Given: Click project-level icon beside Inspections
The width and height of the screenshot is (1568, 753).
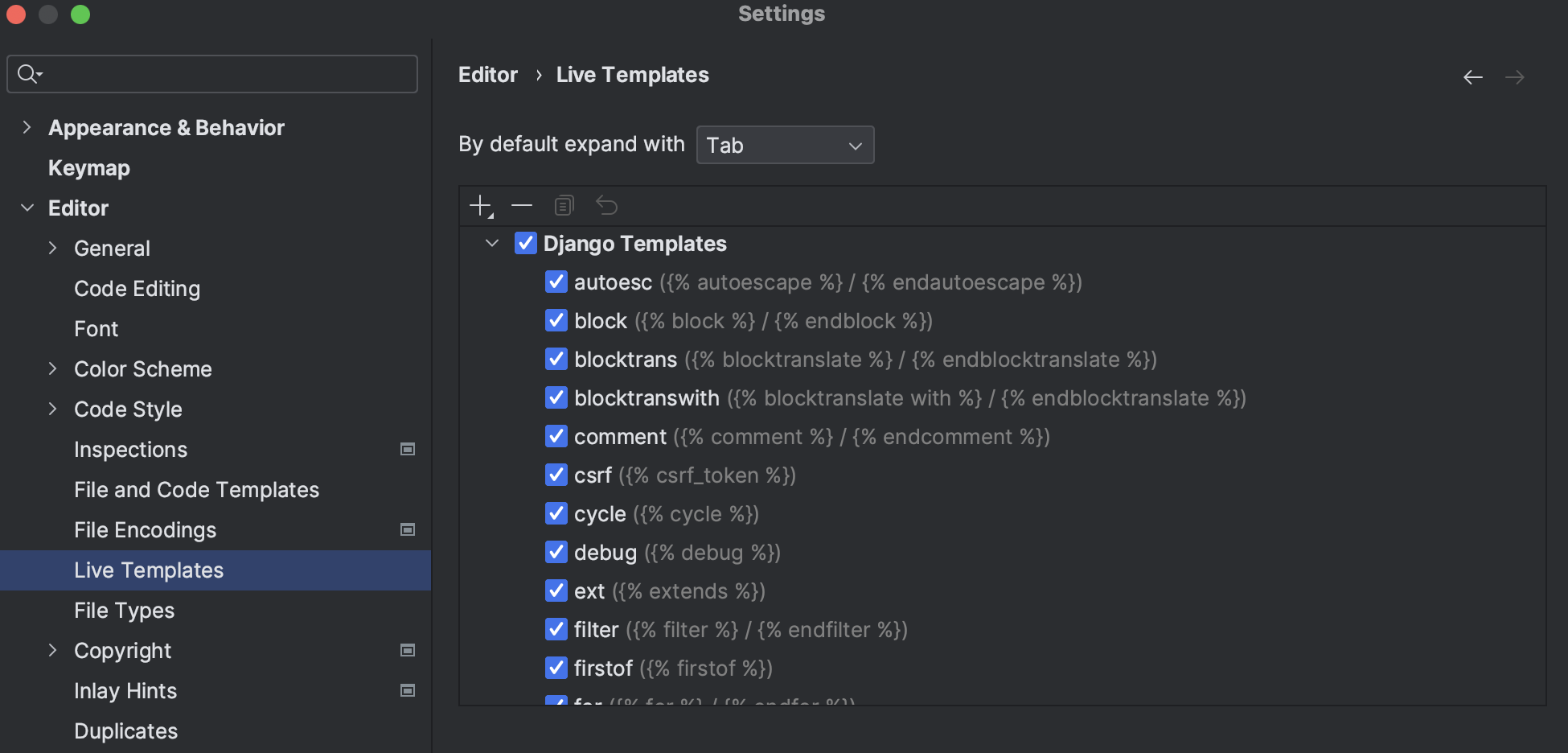Looking at the screenshot, I should point(408,449).
